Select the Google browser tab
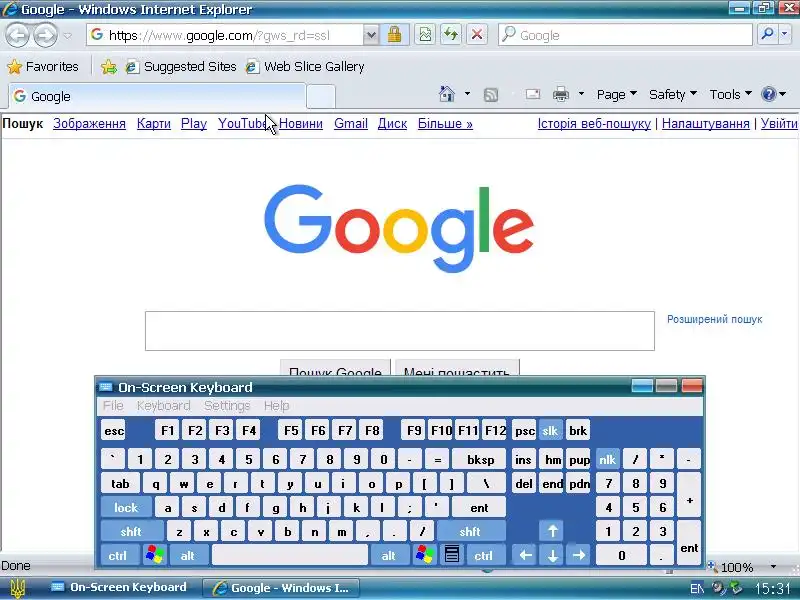This screenshot has width=800, height=600. [157, 96]
